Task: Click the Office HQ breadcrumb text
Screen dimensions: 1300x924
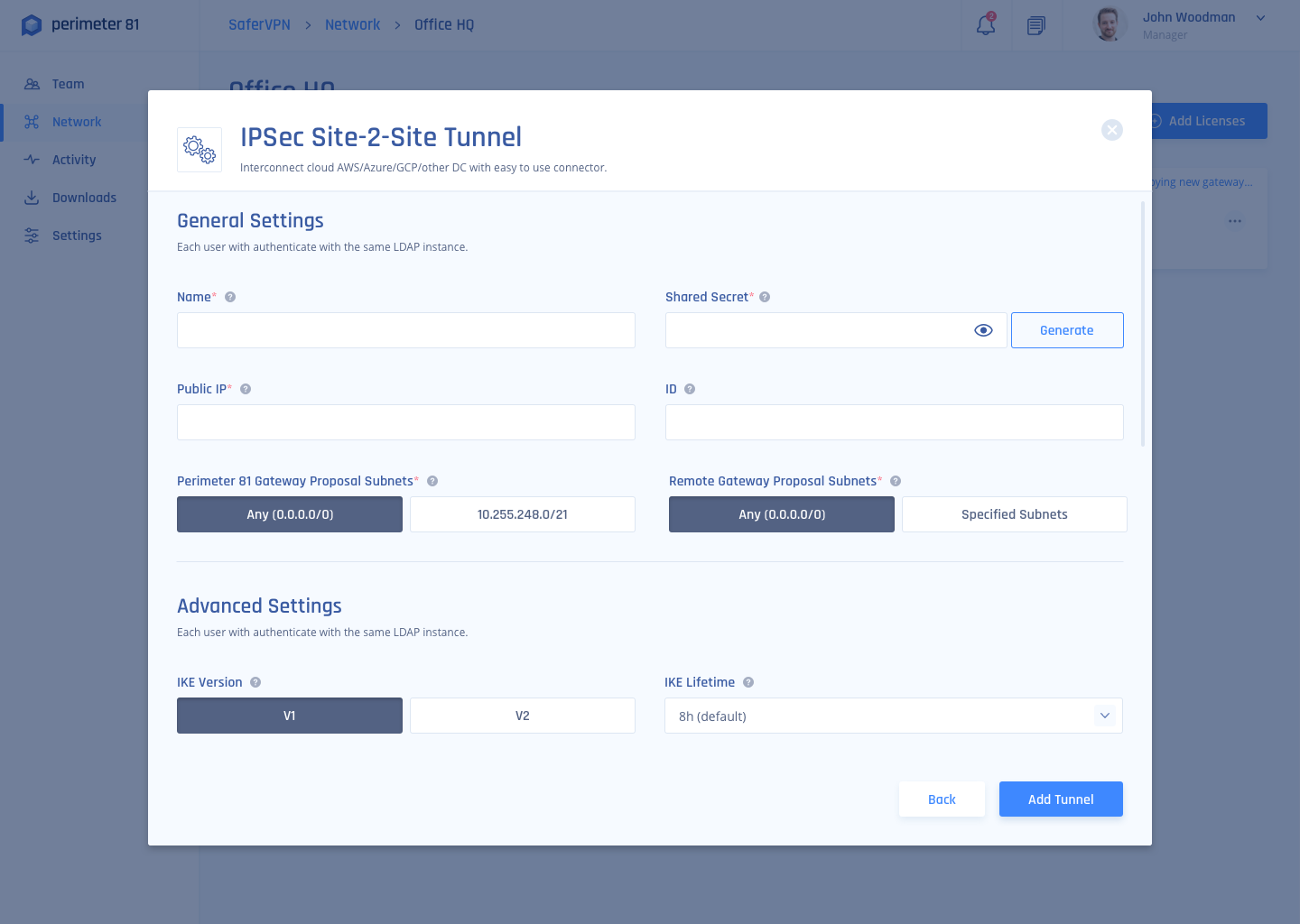Action: [x=444, y=25]
